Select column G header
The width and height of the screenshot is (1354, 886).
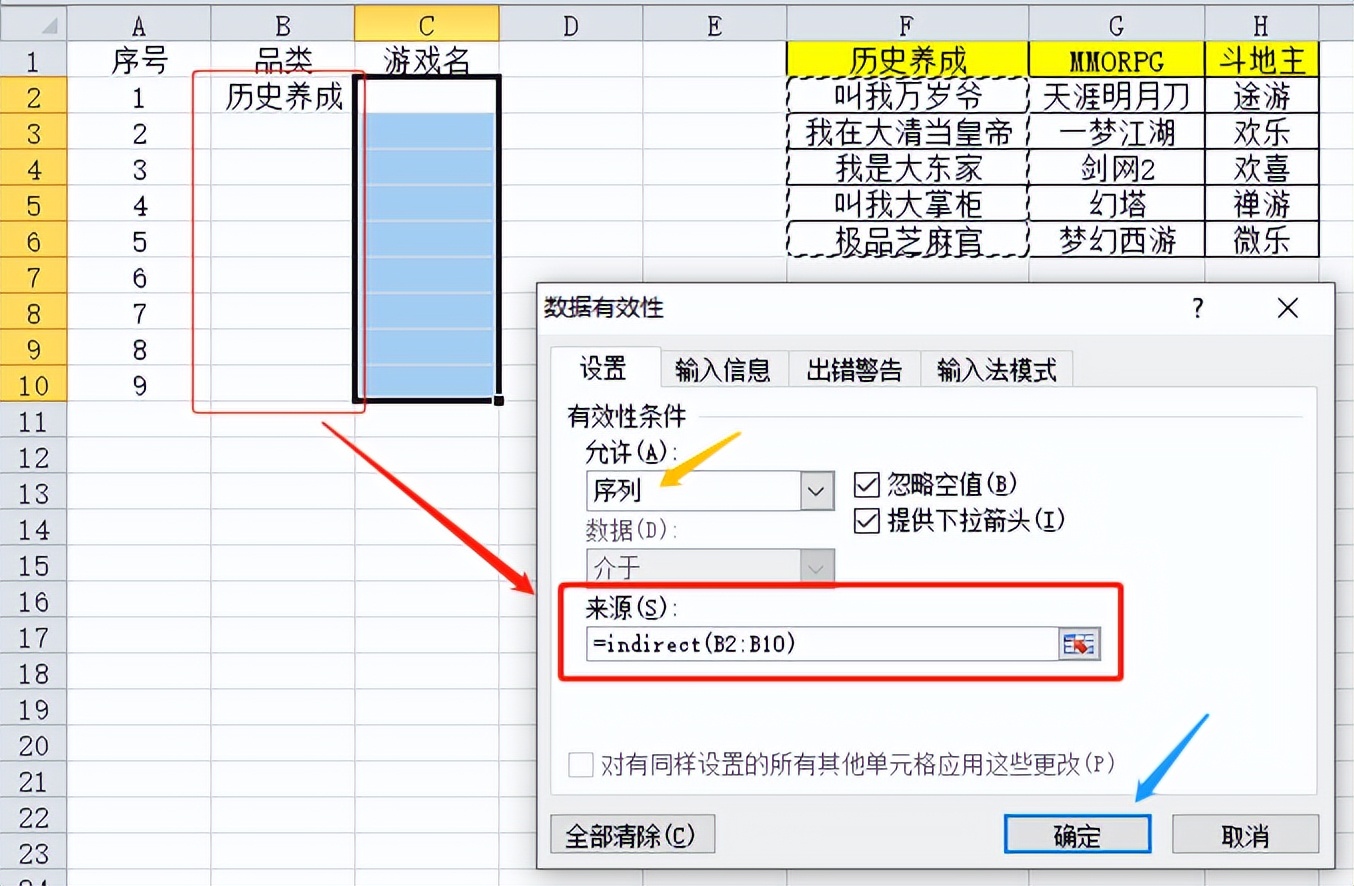tap(1117, 24)
